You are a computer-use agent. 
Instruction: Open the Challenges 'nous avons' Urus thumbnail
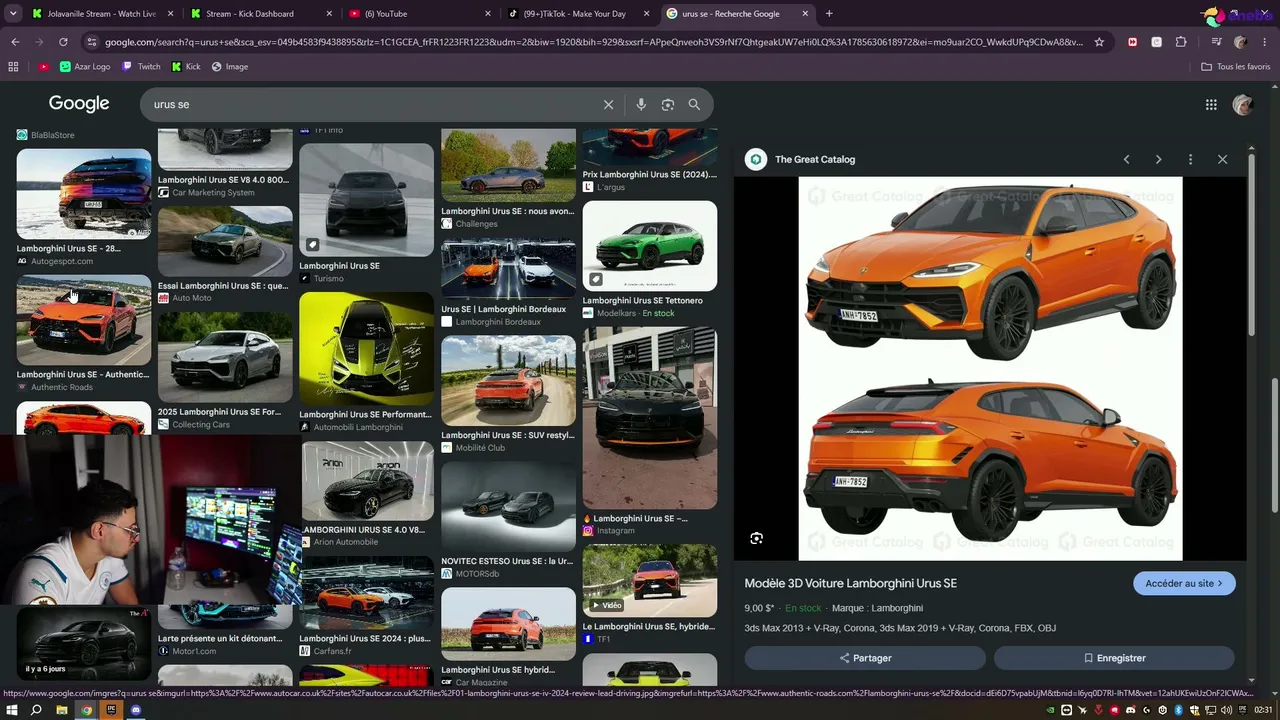click(508, 165)
